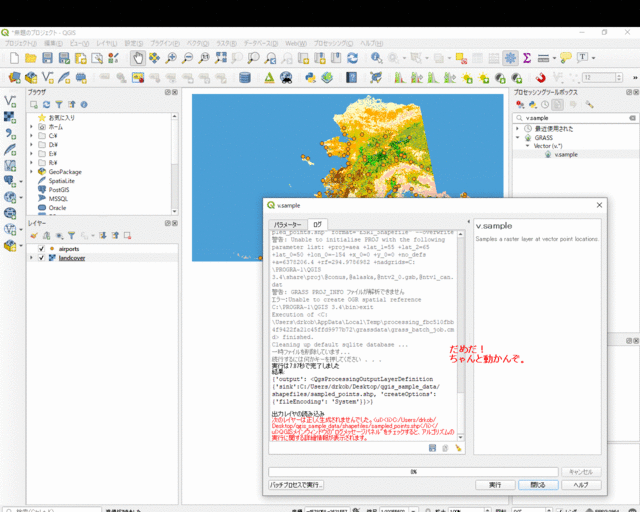
Task: Click the Browser panel scrollbar
Action: [x=174, y=164]
